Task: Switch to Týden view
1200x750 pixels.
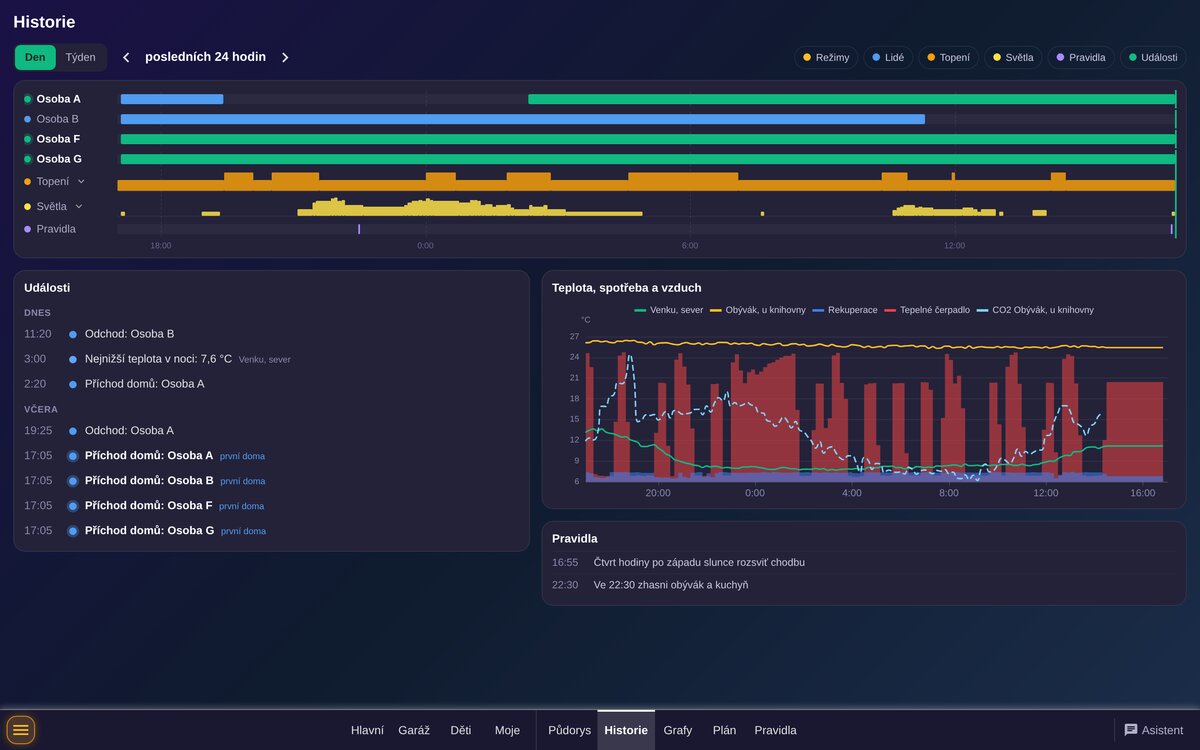Action: pos(81,57)
